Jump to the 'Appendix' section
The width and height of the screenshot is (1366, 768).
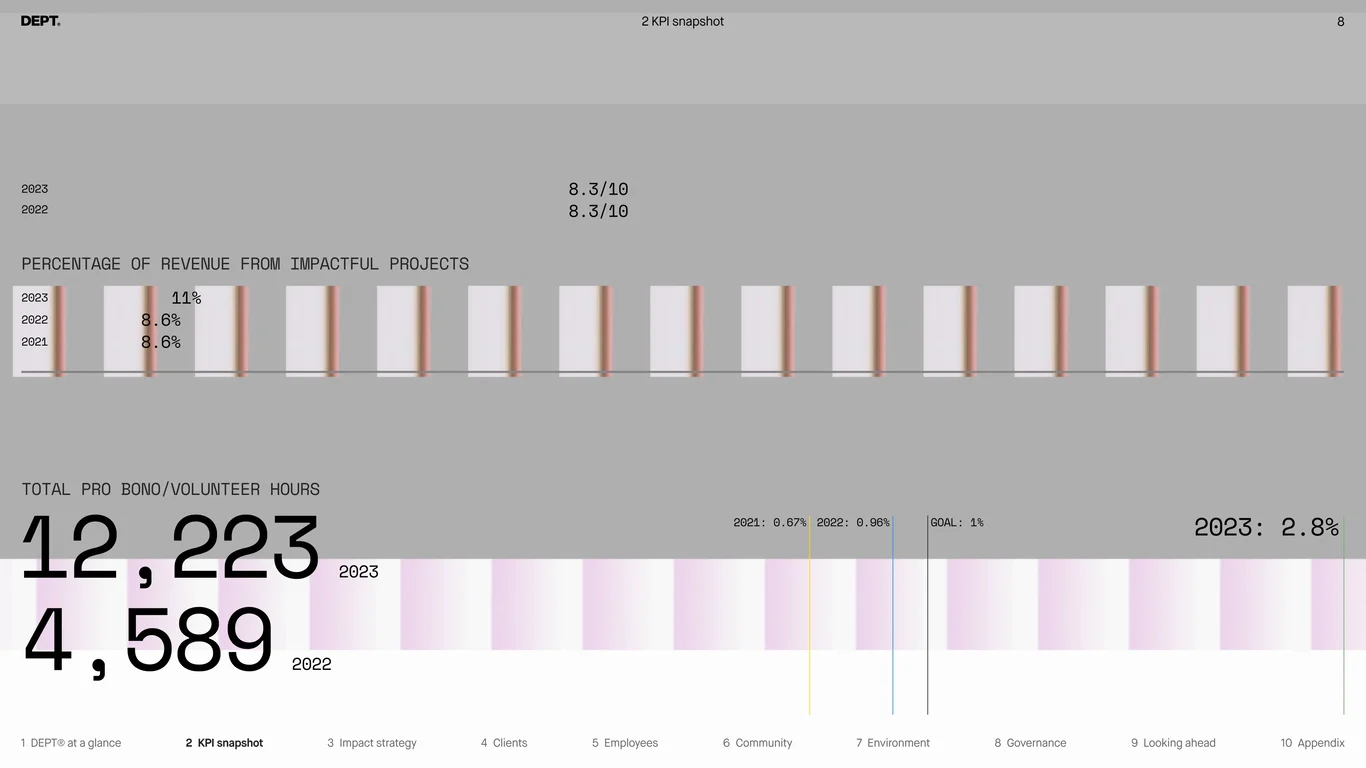coord(1313,743)
